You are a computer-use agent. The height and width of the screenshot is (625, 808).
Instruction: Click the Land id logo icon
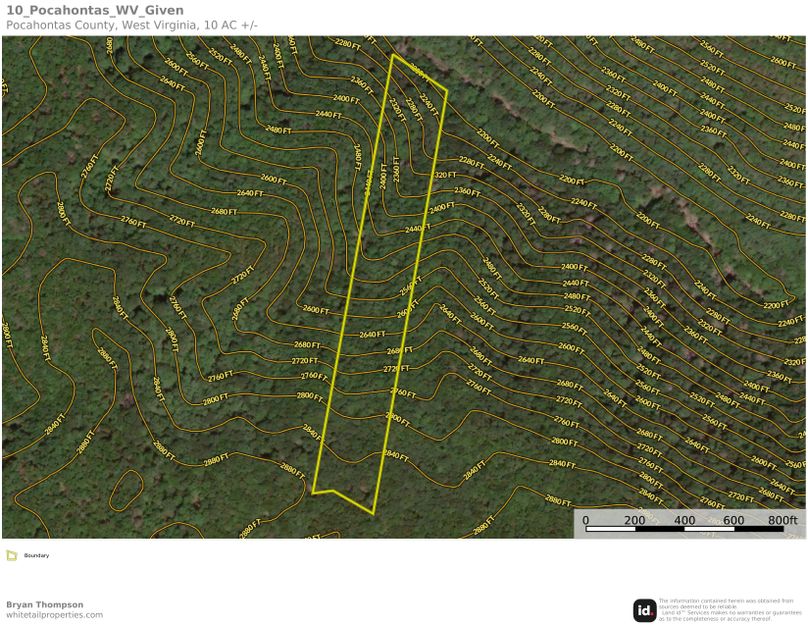[644, 610]
